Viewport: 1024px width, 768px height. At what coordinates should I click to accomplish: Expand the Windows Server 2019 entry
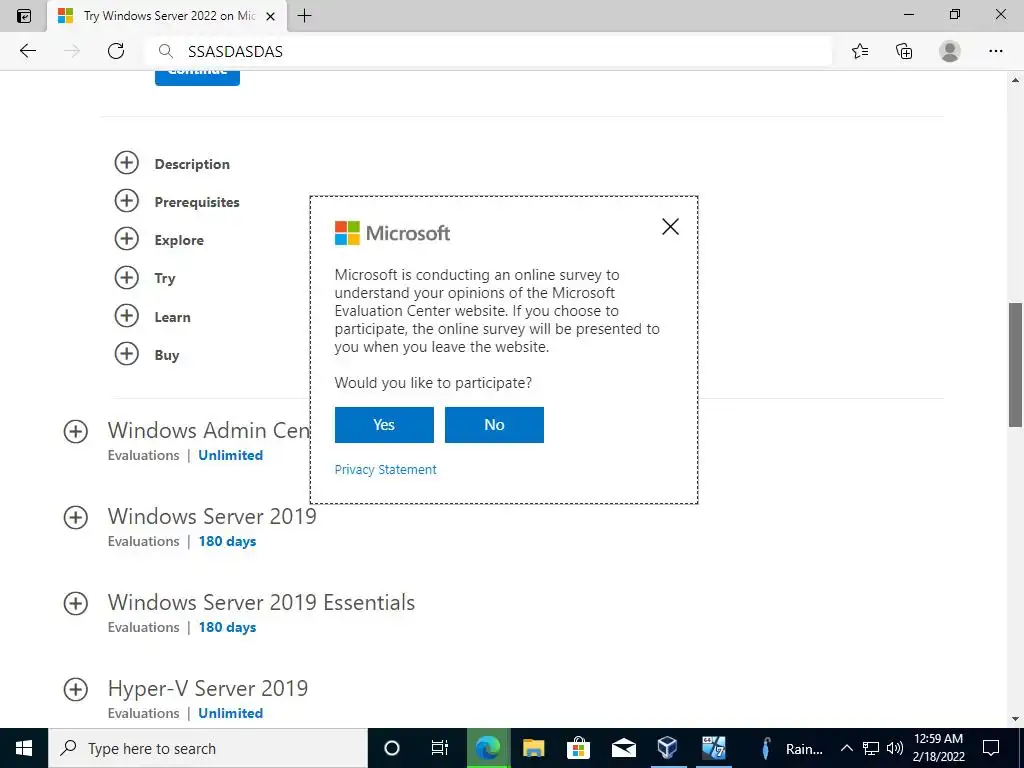76,518
